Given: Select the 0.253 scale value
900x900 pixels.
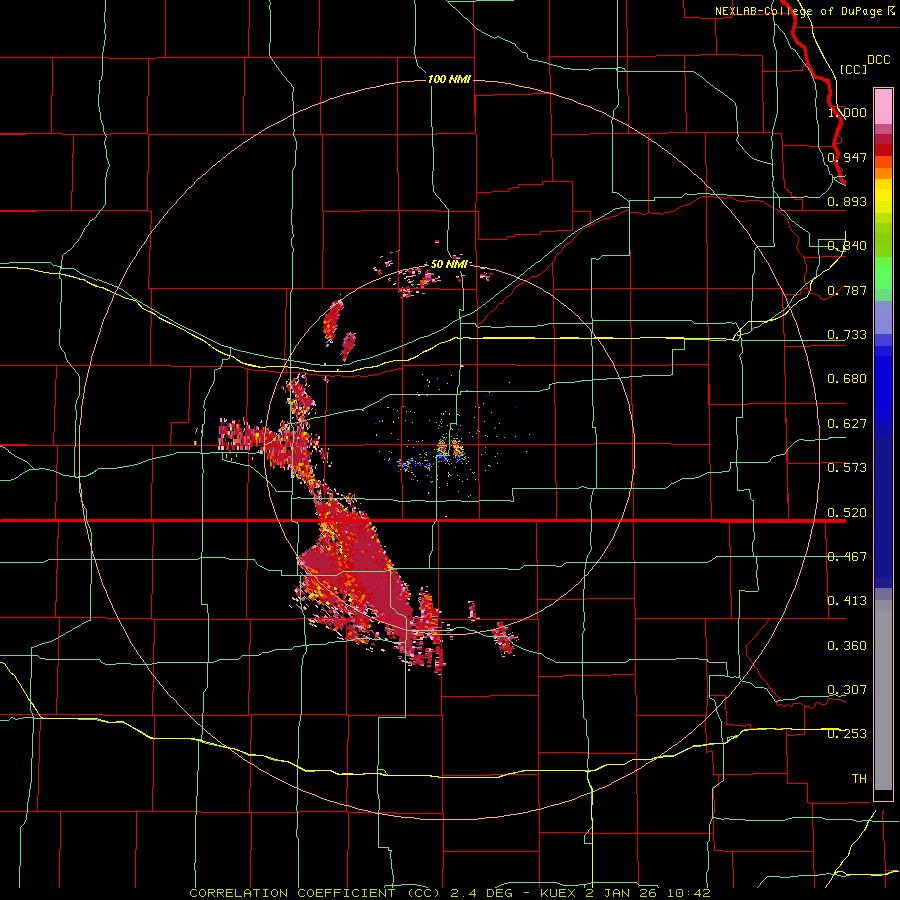Looking at the screenshot, I should tap(847, 734).
